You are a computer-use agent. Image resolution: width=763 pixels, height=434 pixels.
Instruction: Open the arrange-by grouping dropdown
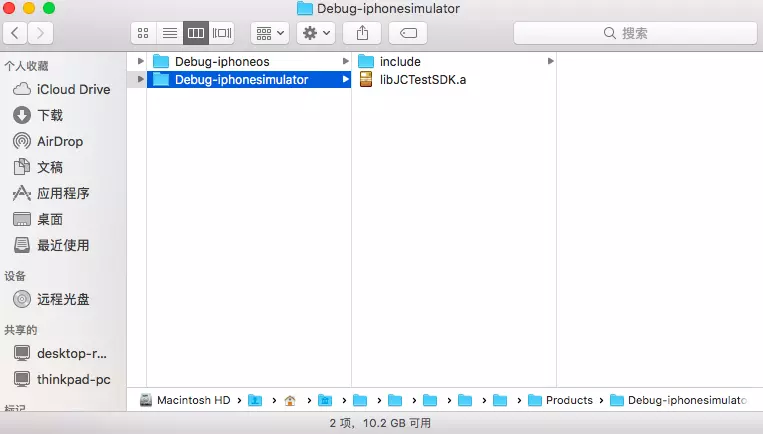point(270,33)
